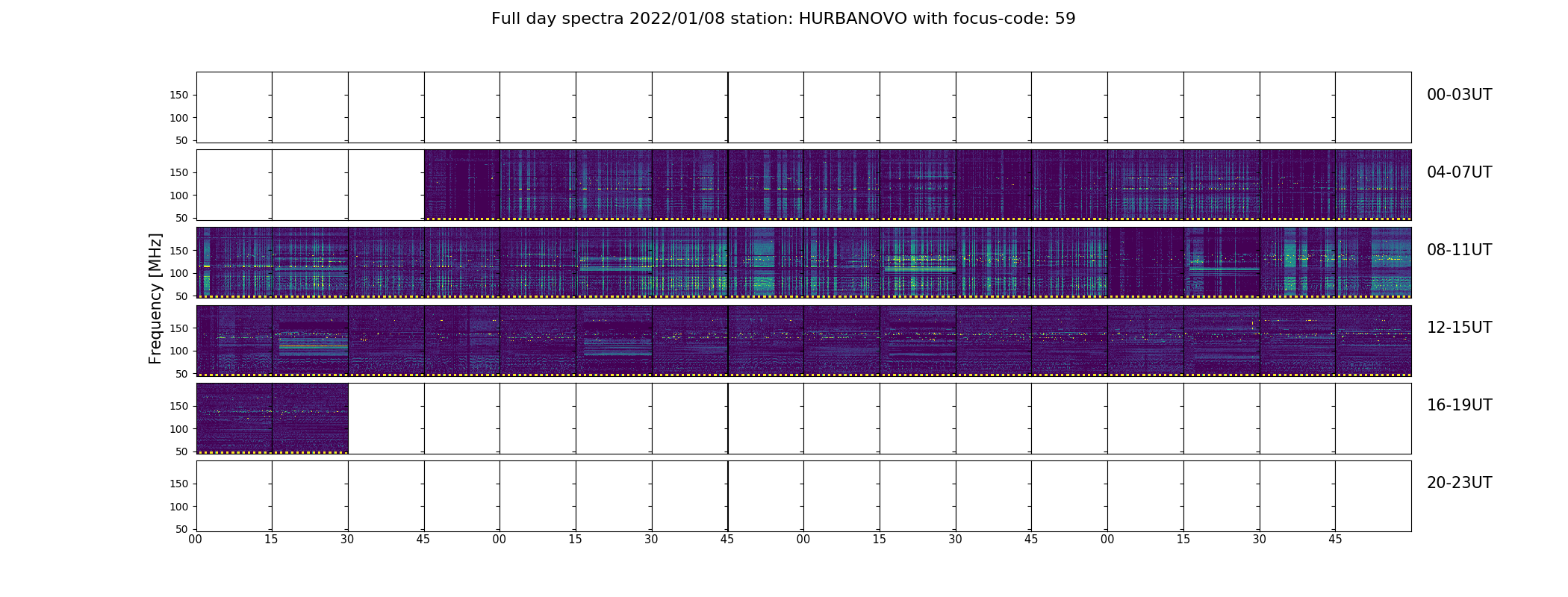Click the last '45' tick on time axis
1568x597 pixels.
click(1335, 540)
